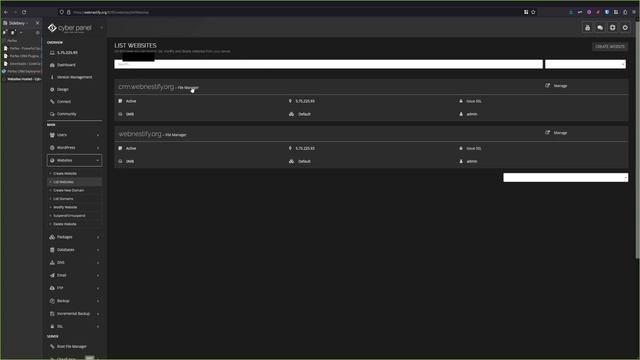Focus the website search field
Image resolution: width=640 pixels, height=360 pixels.
pyautogui.click(x=329, y=64)
